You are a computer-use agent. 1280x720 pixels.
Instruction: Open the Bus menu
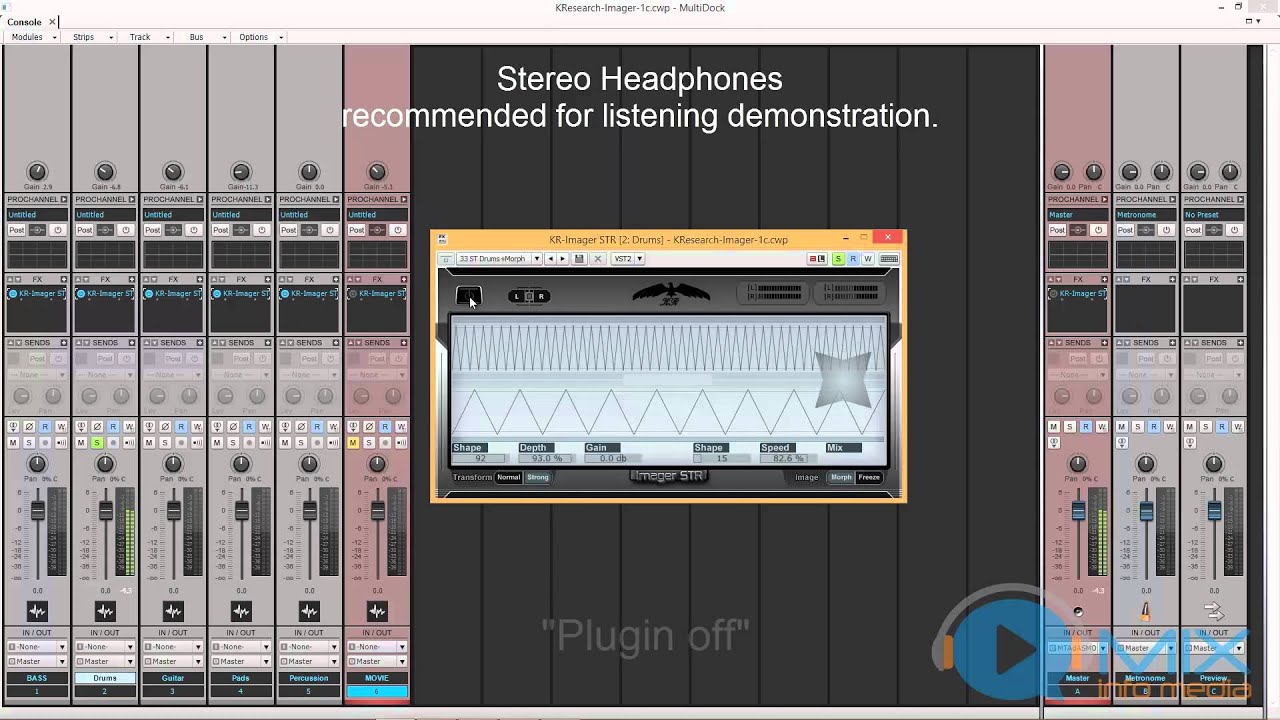click(x=201, y=37)
